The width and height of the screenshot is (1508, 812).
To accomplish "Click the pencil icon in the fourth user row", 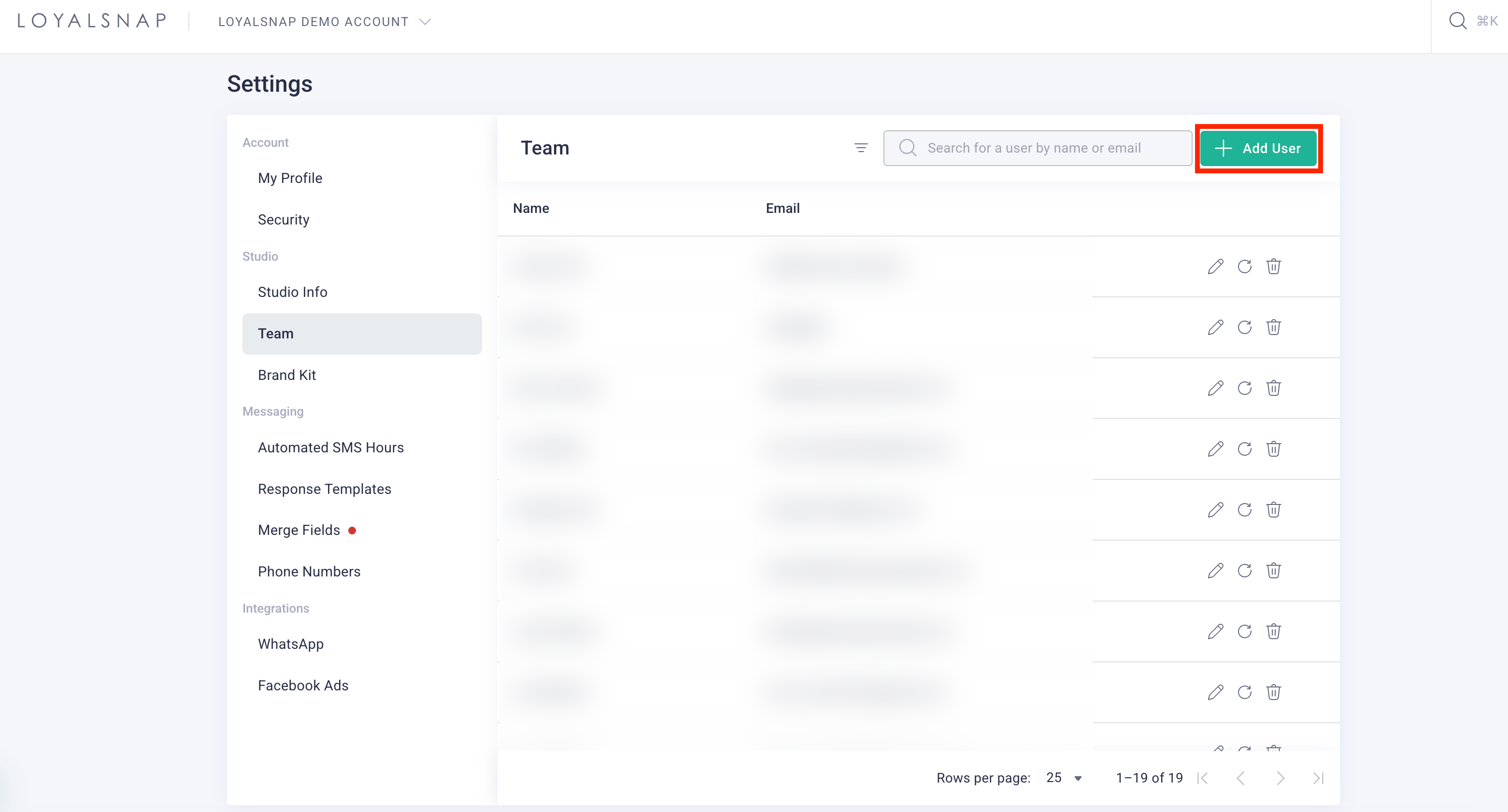I will (1215, 449).
